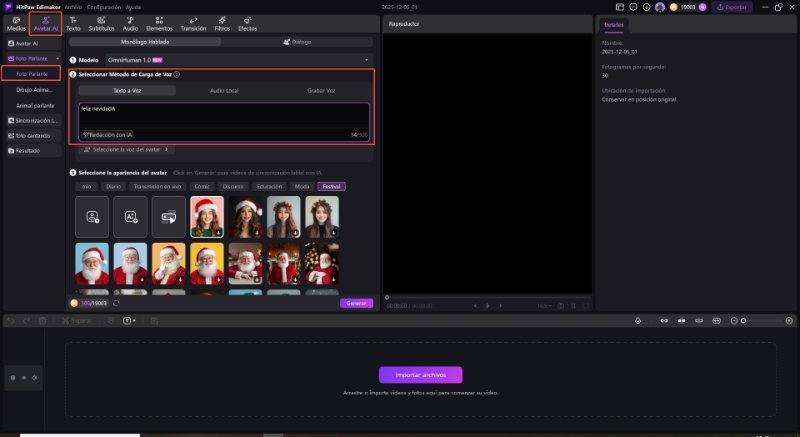Click the Exportar button
The width and height of the screenshot is (800, 437).
(x=732, y=7)
